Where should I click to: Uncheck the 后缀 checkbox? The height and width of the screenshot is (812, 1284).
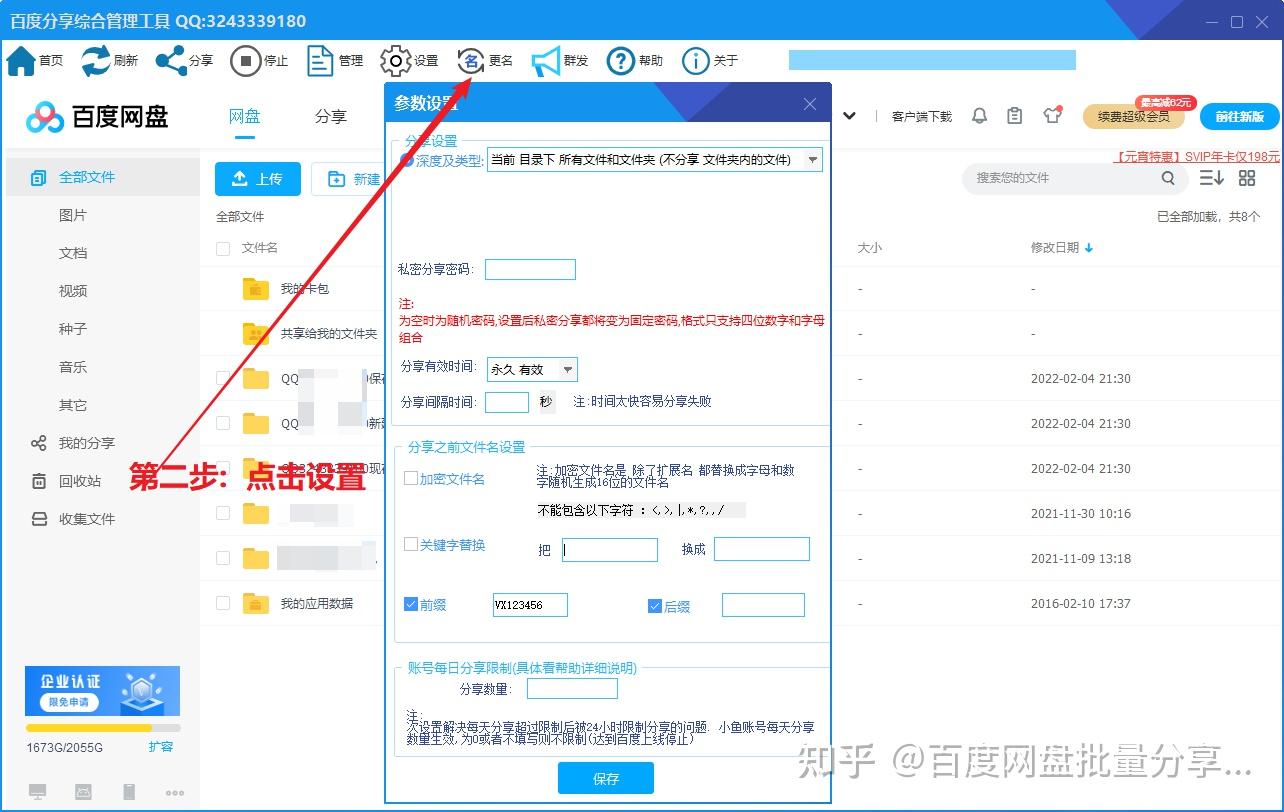655,606
